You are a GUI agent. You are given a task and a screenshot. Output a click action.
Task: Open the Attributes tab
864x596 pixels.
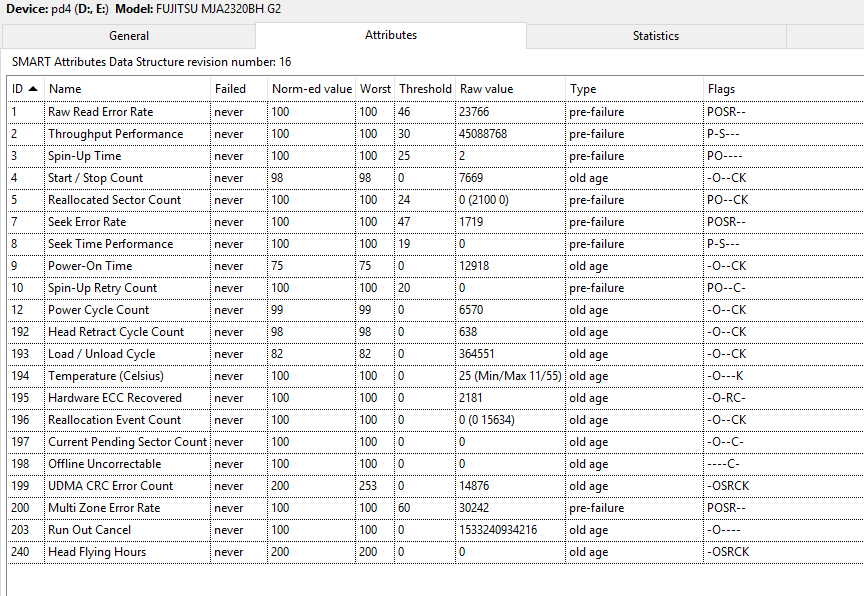(391, 35)
